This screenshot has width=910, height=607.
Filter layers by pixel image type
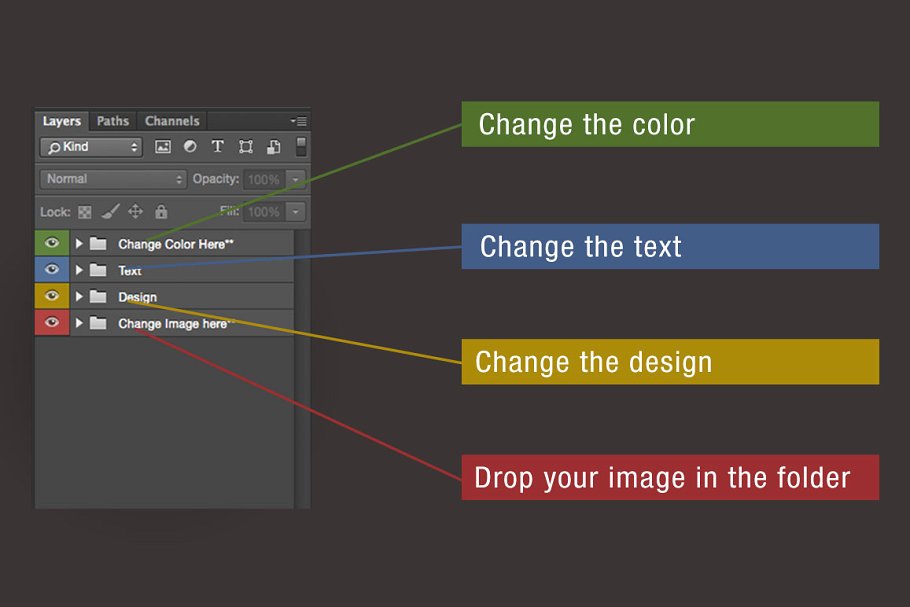163,147
